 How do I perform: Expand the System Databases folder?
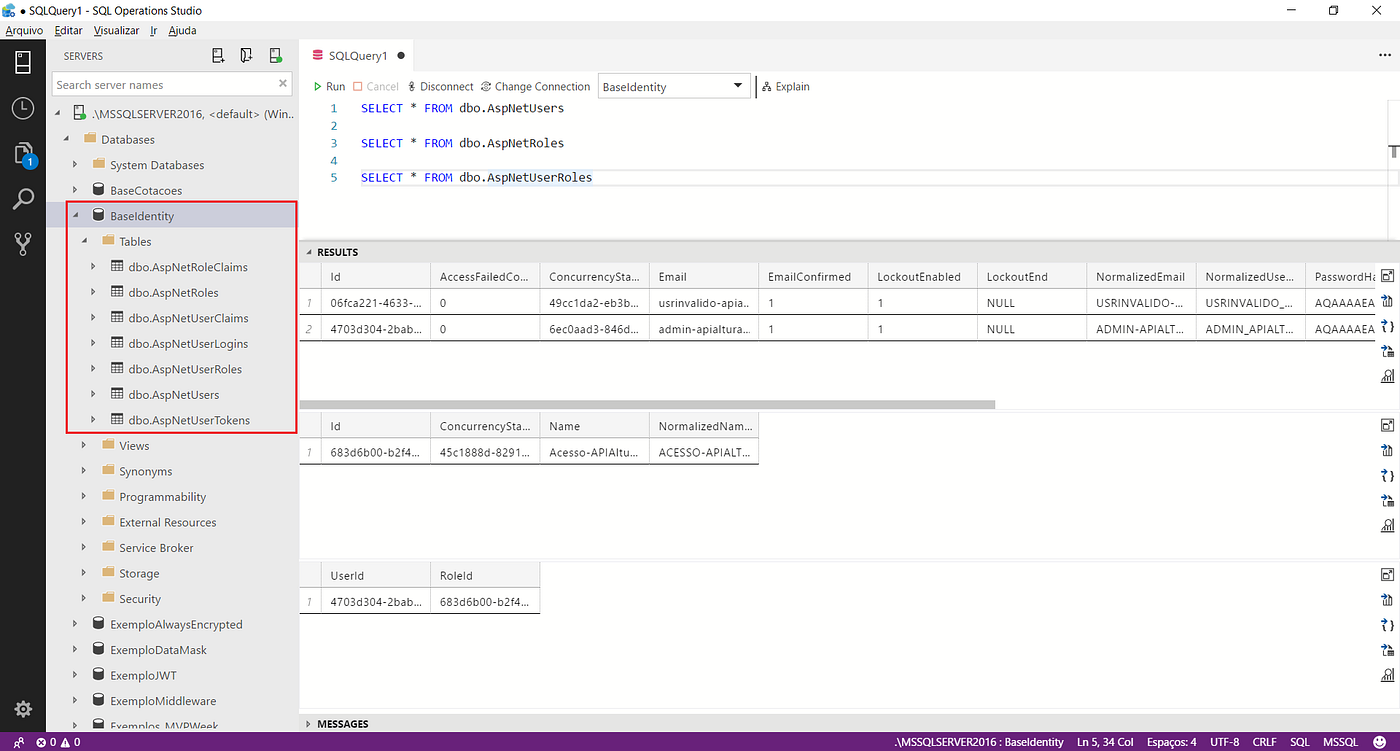click(75, 165)
